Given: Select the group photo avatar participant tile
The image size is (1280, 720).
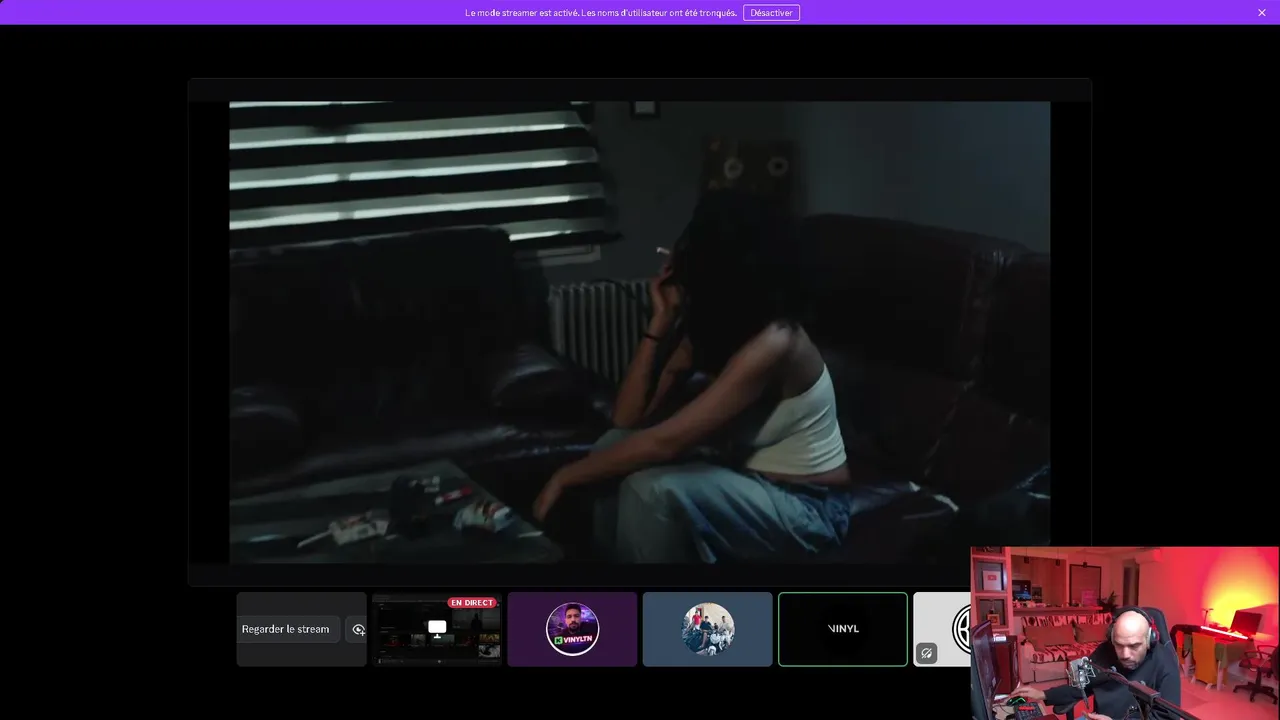Looking at the screenshot, I should pyautogui.click(x=708, y=629).
